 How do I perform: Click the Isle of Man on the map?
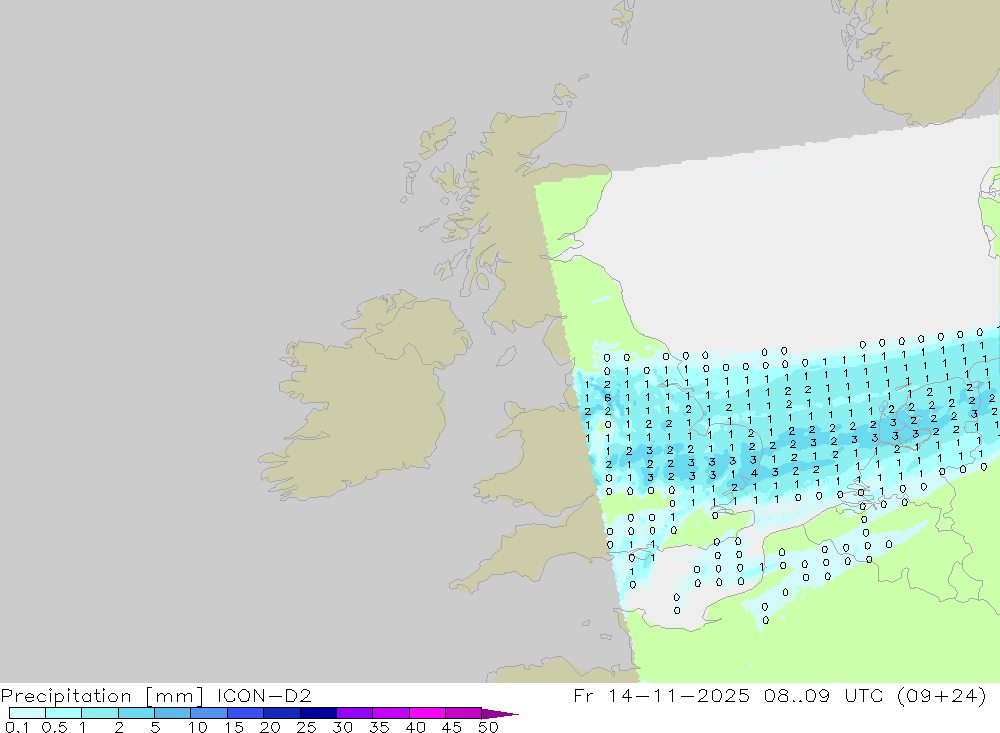[x=506, y=356]
